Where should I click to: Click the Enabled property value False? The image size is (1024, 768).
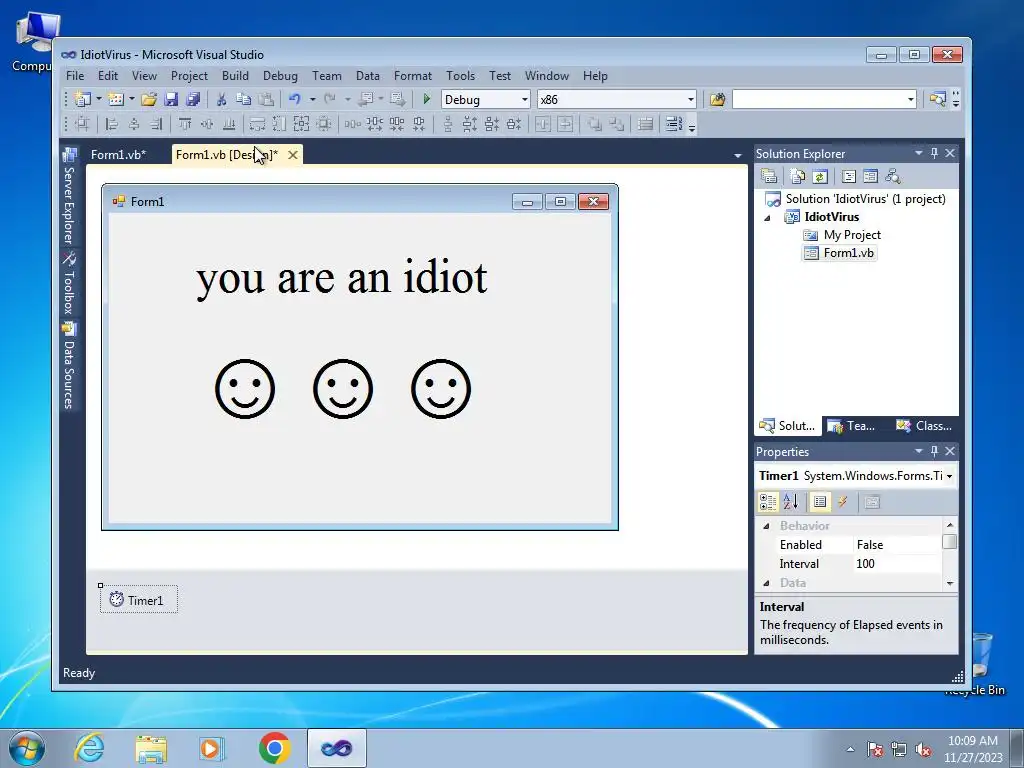point(896,545)
